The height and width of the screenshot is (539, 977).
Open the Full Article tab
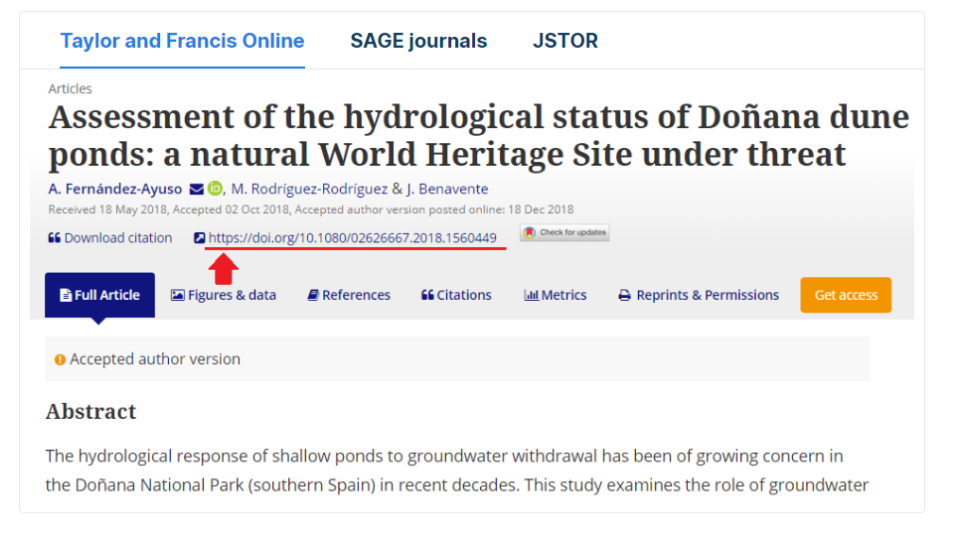[x=100, y=295]
